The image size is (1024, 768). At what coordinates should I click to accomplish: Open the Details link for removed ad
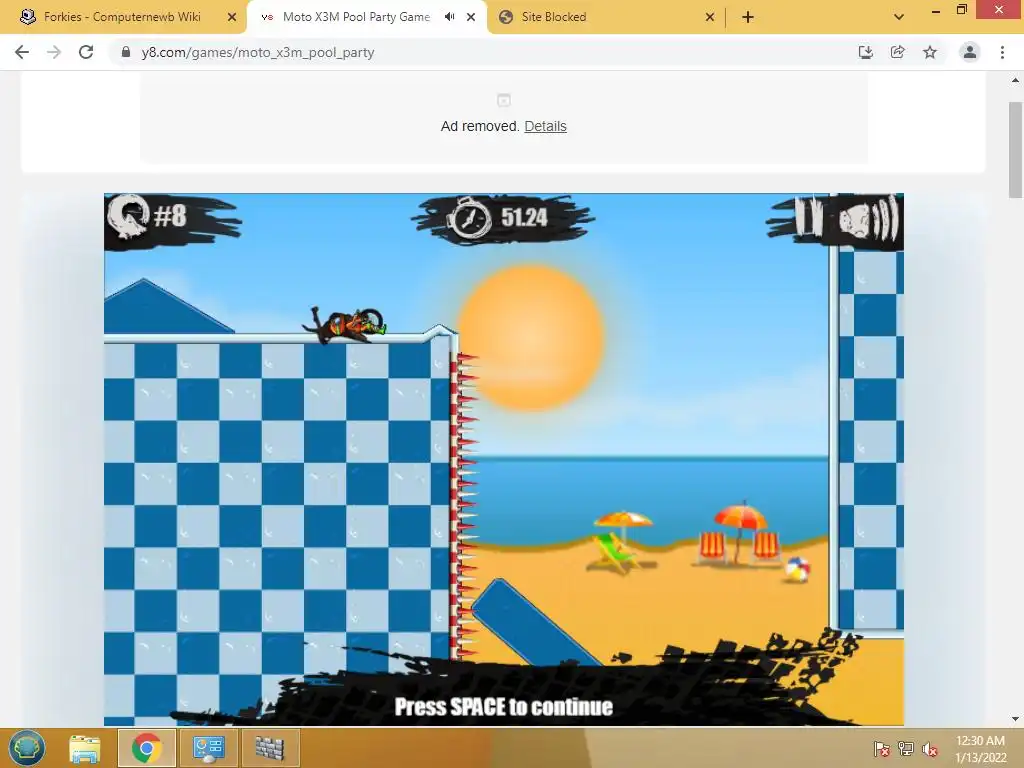coord(545,126)
